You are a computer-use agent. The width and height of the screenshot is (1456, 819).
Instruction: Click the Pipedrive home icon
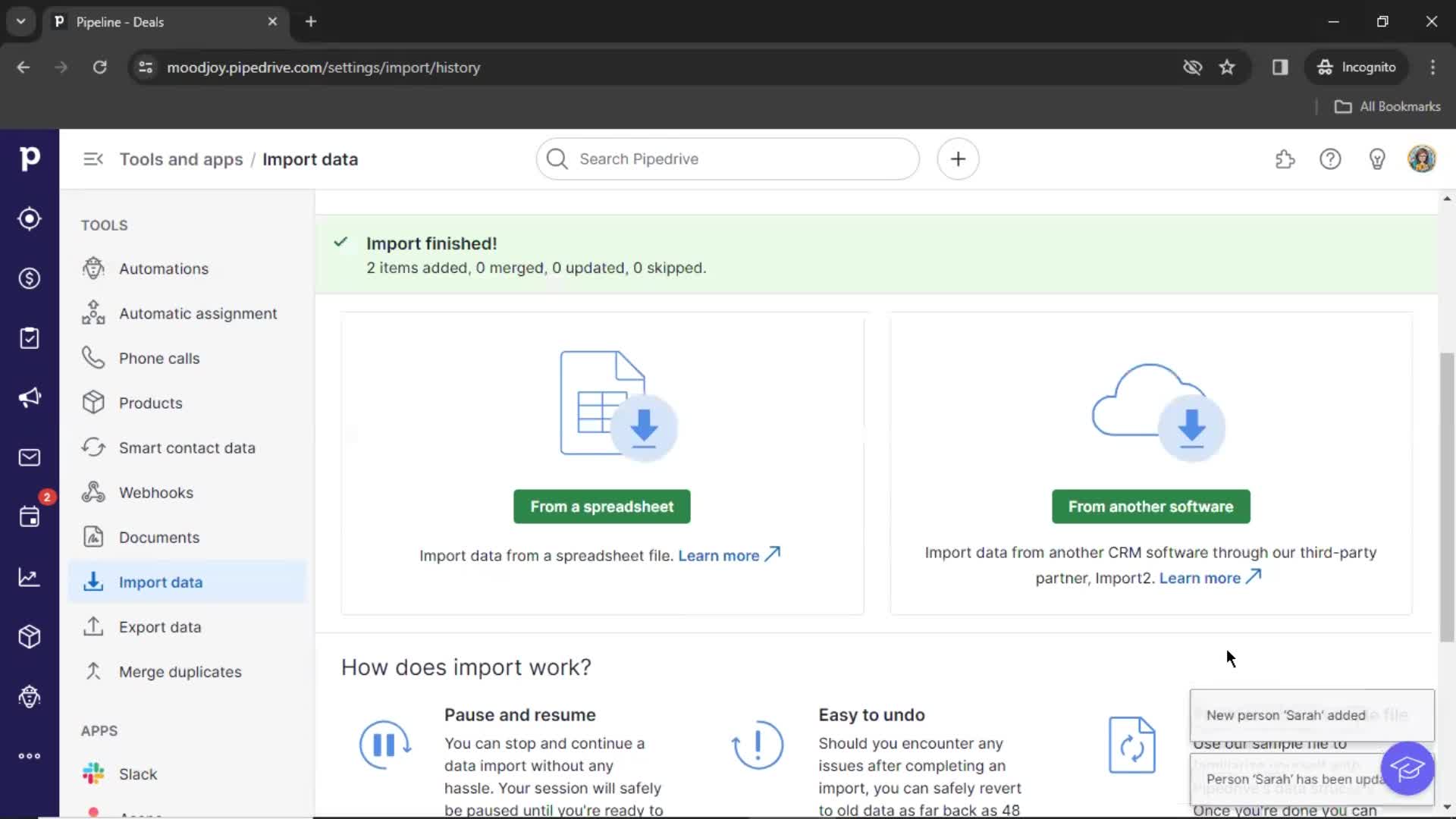click(x=29, y=158)
